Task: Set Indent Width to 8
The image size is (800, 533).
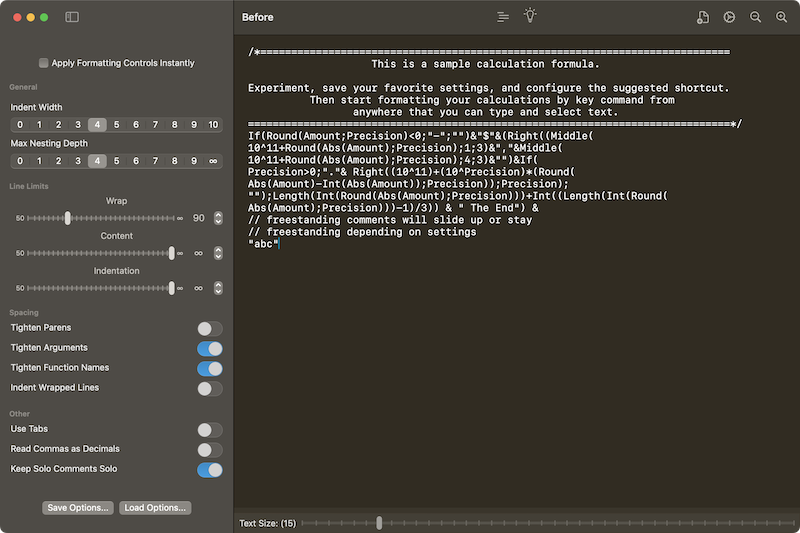Action: point(174,124)
